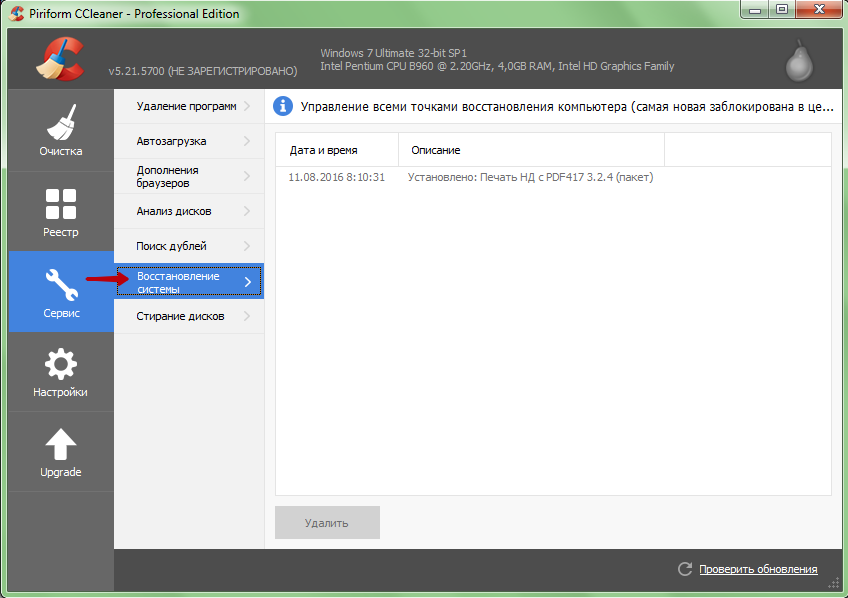Click the CCleaner title bar icon
The image size is (848, 598).
(17, 14)
